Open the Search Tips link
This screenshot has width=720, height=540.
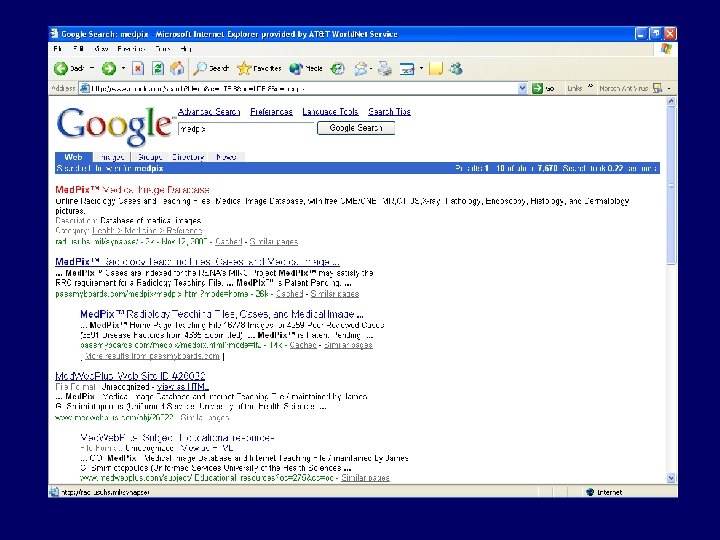(x=389, y=112)
